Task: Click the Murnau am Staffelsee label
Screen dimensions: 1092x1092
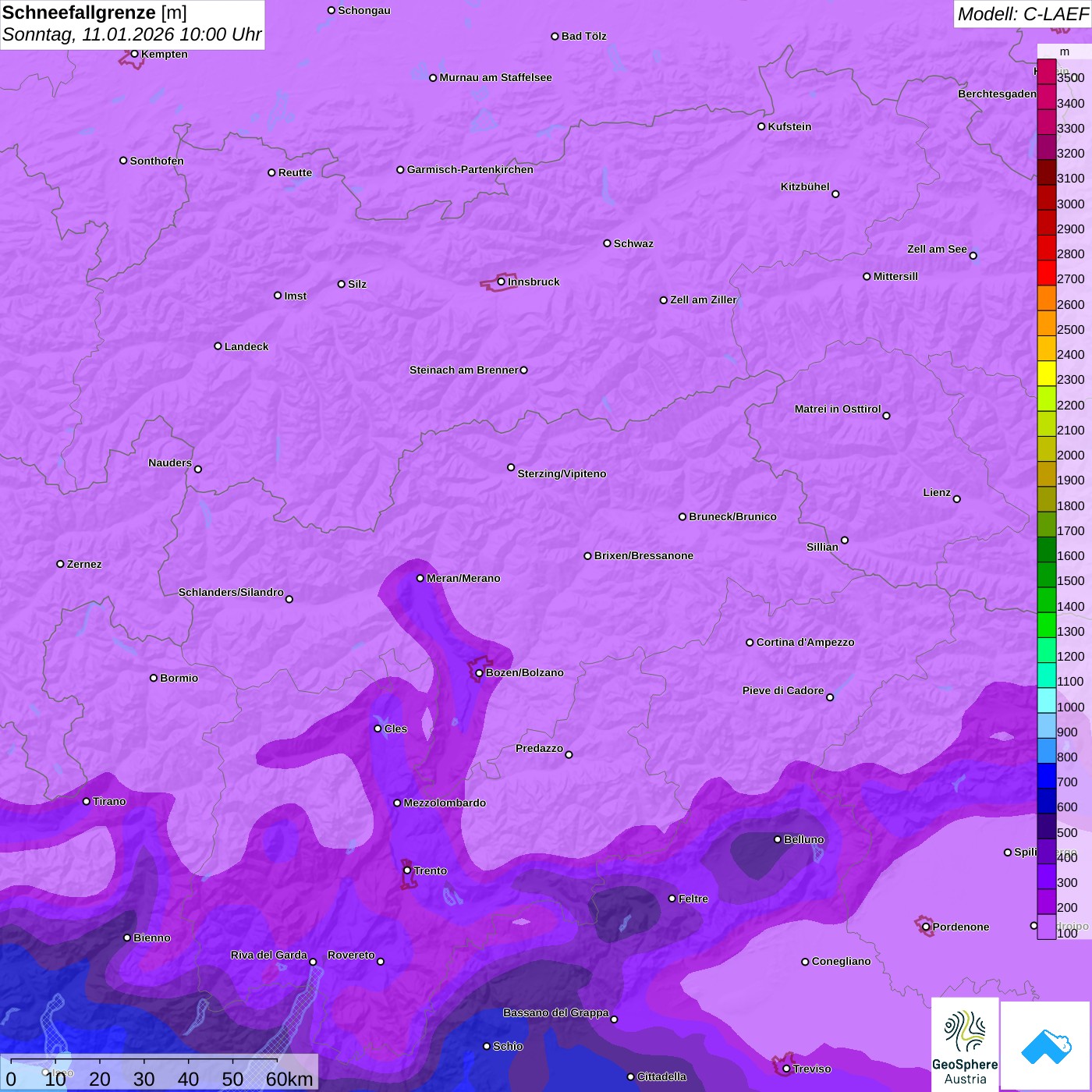Action: [495, 77]
